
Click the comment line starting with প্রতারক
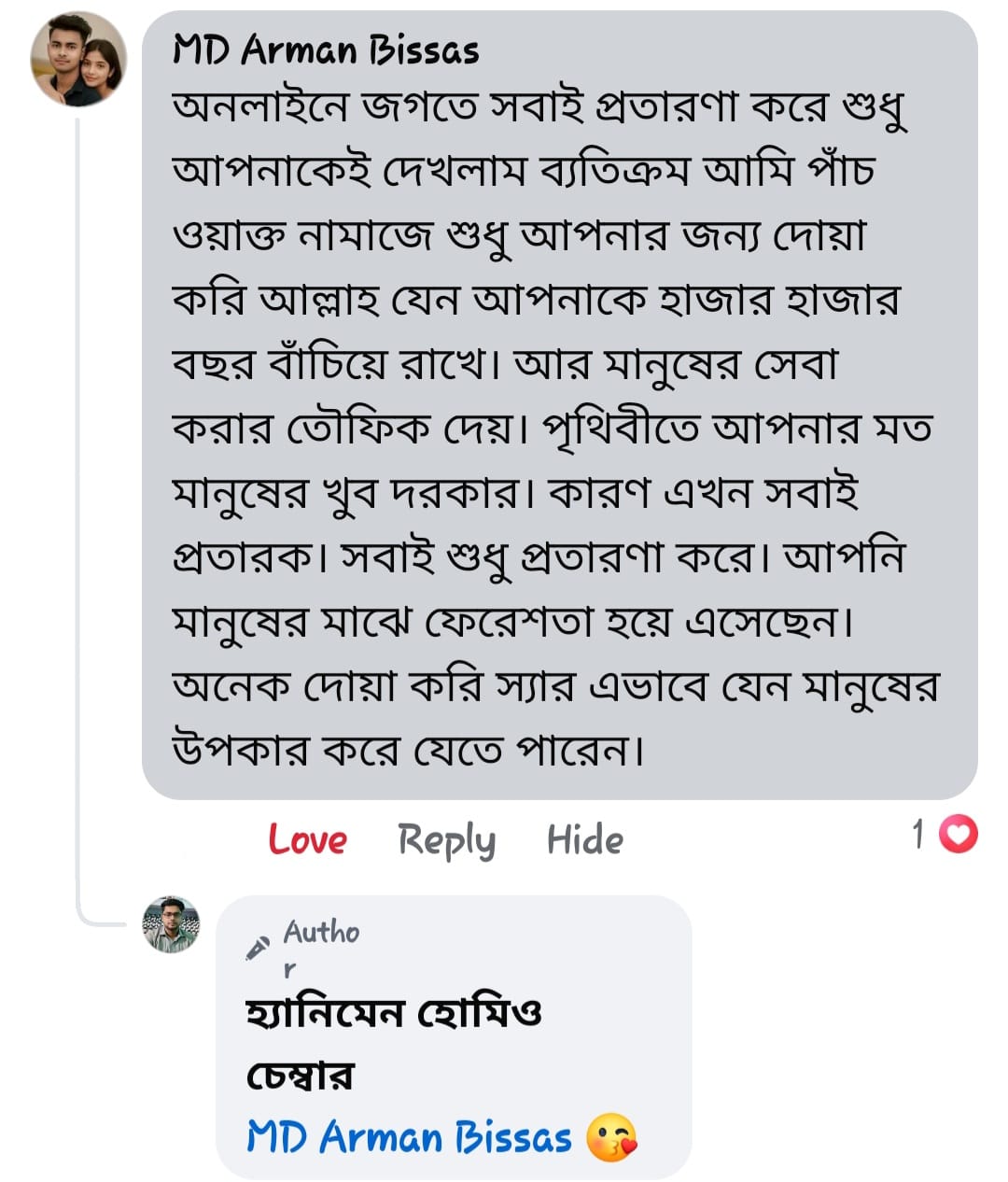(x=539, y=556)
